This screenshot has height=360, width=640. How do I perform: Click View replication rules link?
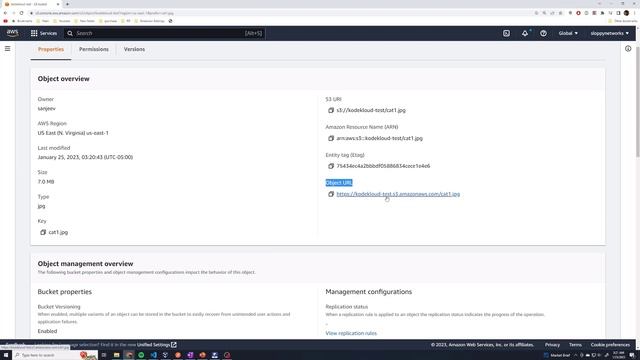pos(351,333)
